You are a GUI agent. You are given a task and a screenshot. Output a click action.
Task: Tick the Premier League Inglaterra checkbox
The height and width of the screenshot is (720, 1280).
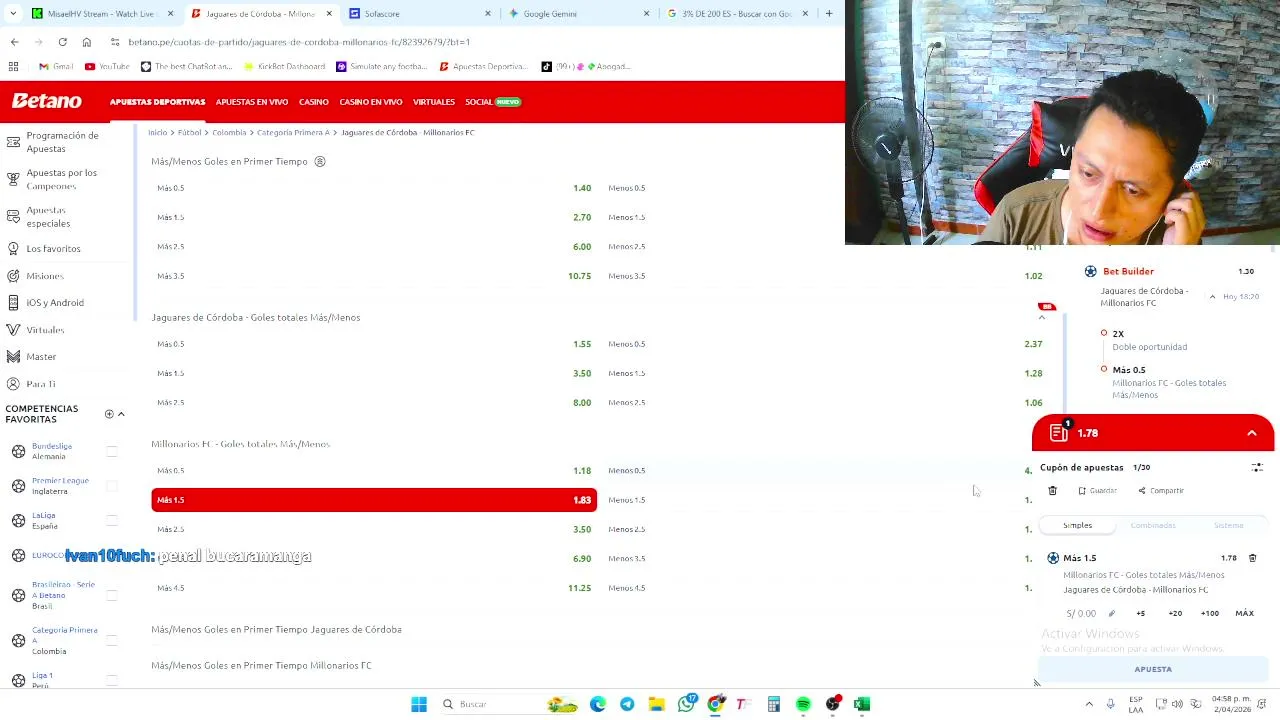click(x=112, y=486)
